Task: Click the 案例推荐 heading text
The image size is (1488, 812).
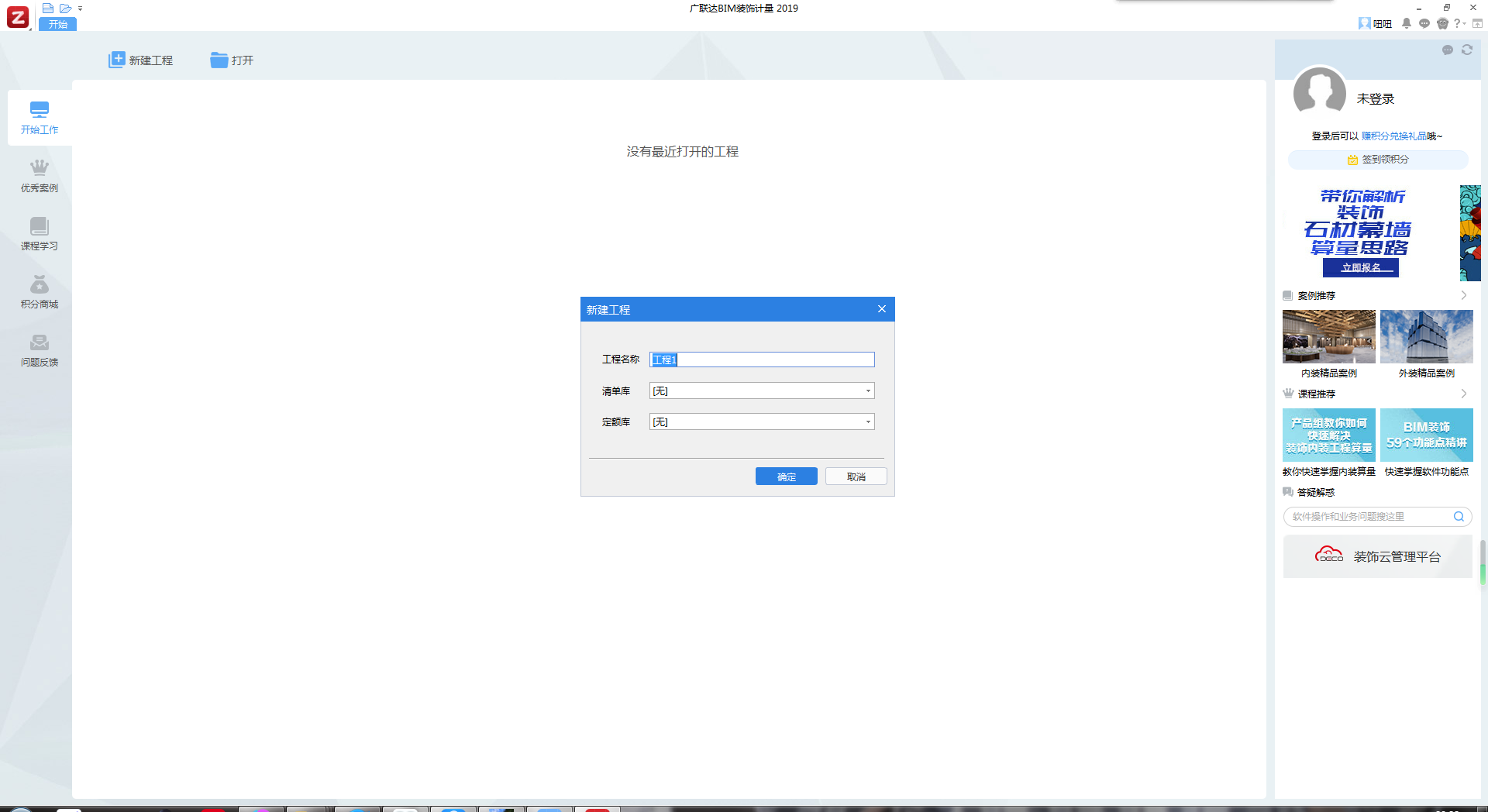Action: 1317,296
